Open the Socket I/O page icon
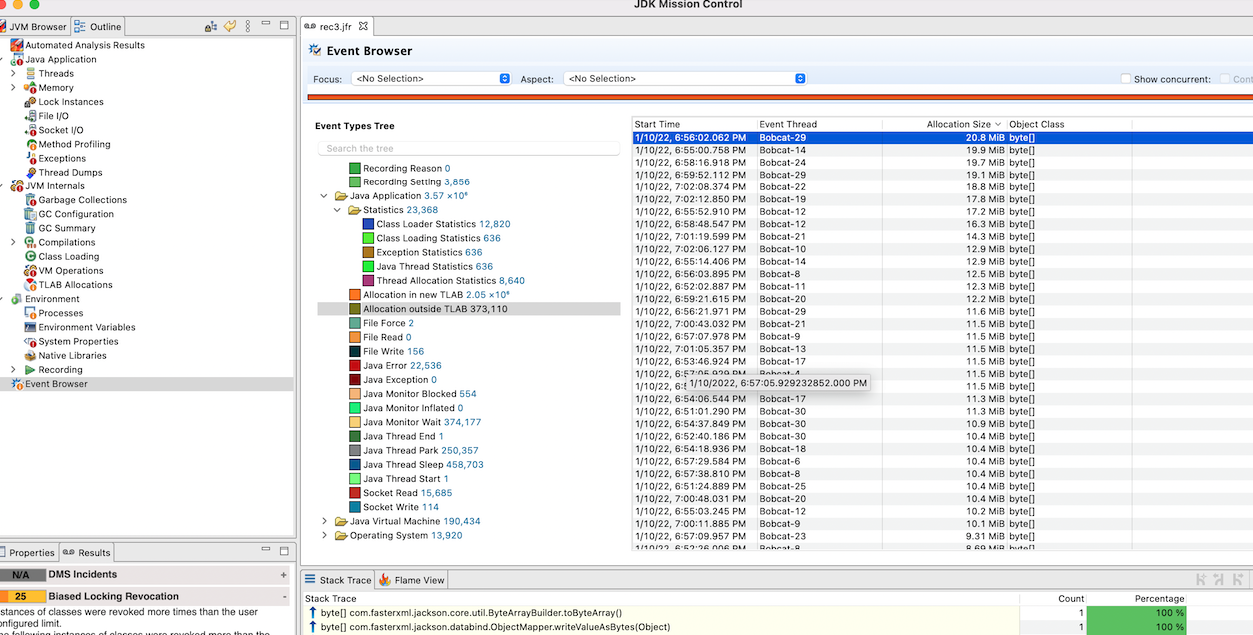1253x635 pixels. [30, 130]
